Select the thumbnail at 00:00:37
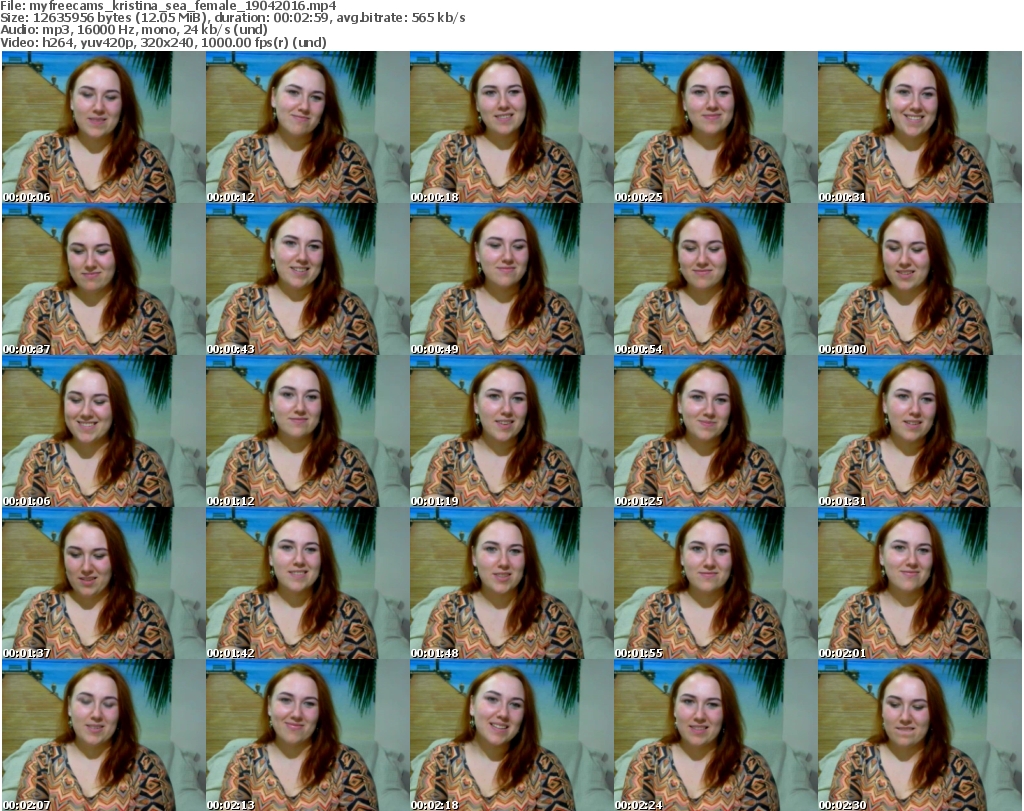Screen dimensions: 1024x811 coord(104,279)
